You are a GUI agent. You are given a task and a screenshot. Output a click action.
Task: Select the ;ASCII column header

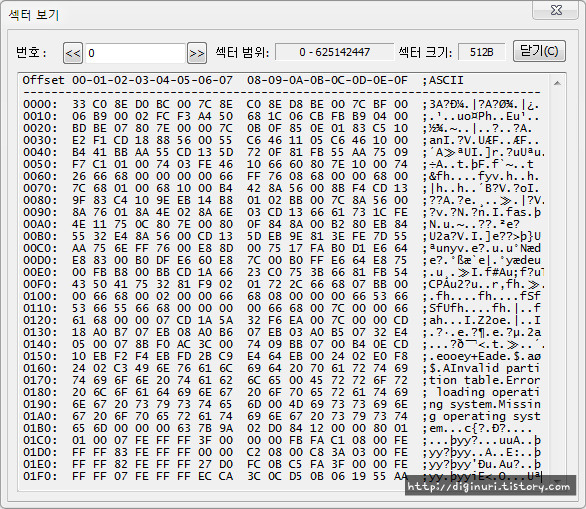[x=443, y=80]
